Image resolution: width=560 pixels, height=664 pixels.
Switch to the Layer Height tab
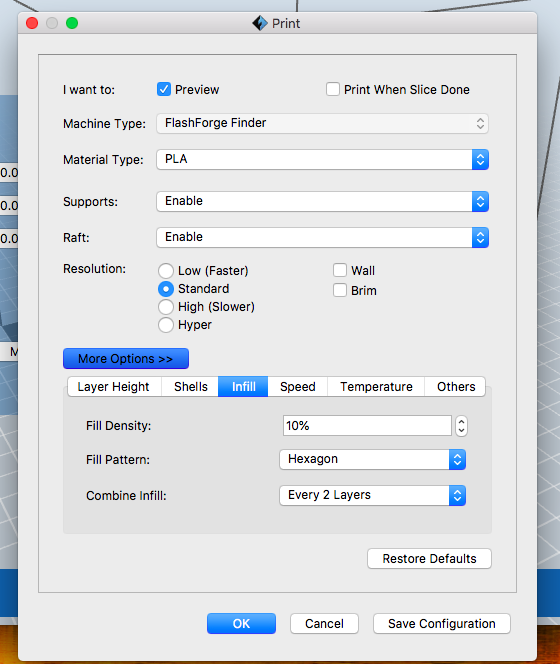coord(114,387)
